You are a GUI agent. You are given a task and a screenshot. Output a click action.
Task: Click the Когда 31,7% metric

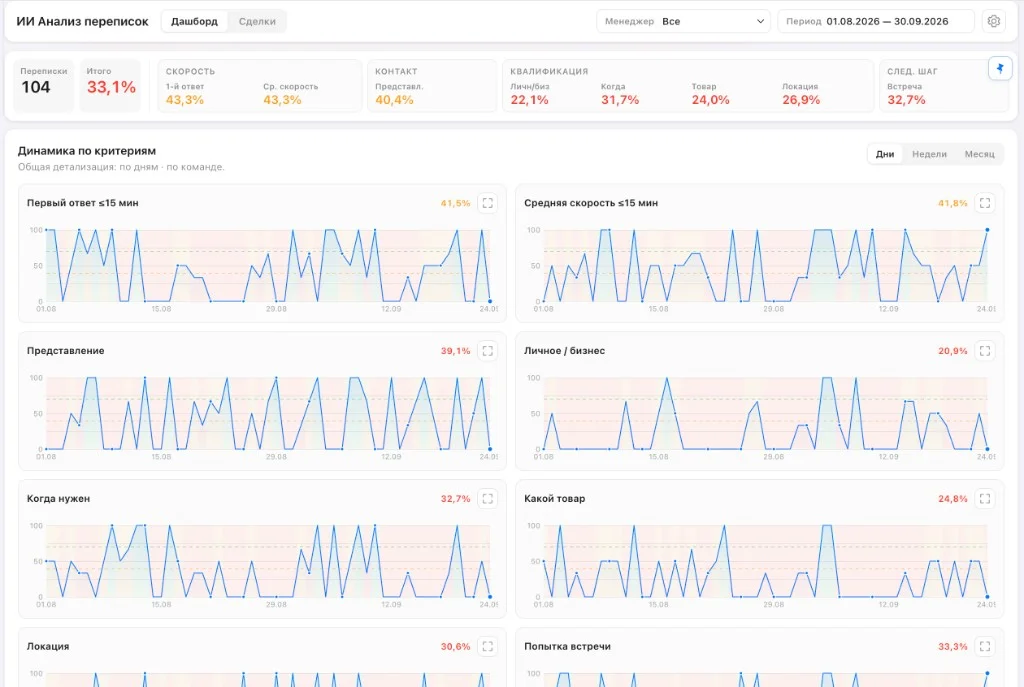(x=620, y=93)
